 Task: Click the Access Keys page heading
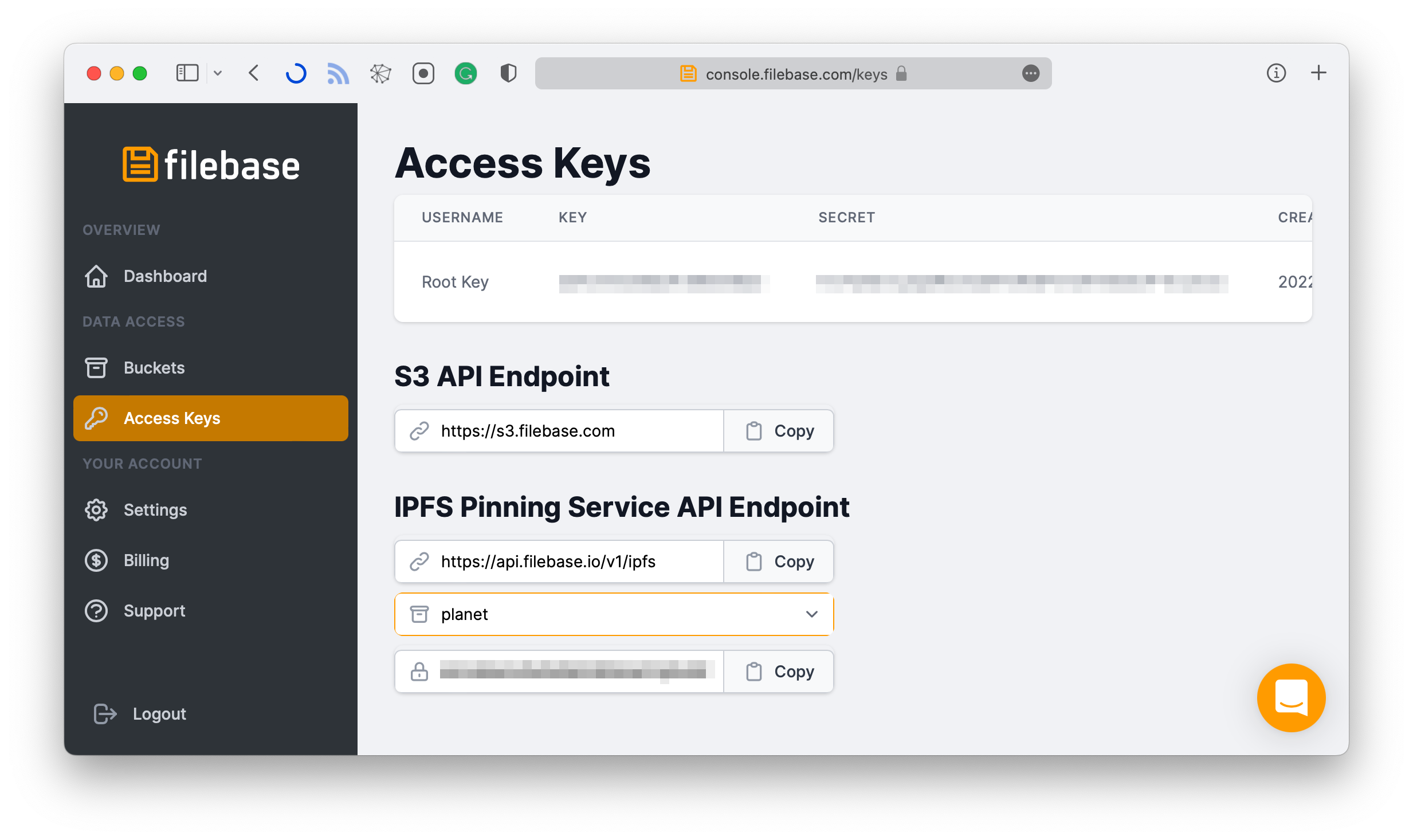point(523,164)
